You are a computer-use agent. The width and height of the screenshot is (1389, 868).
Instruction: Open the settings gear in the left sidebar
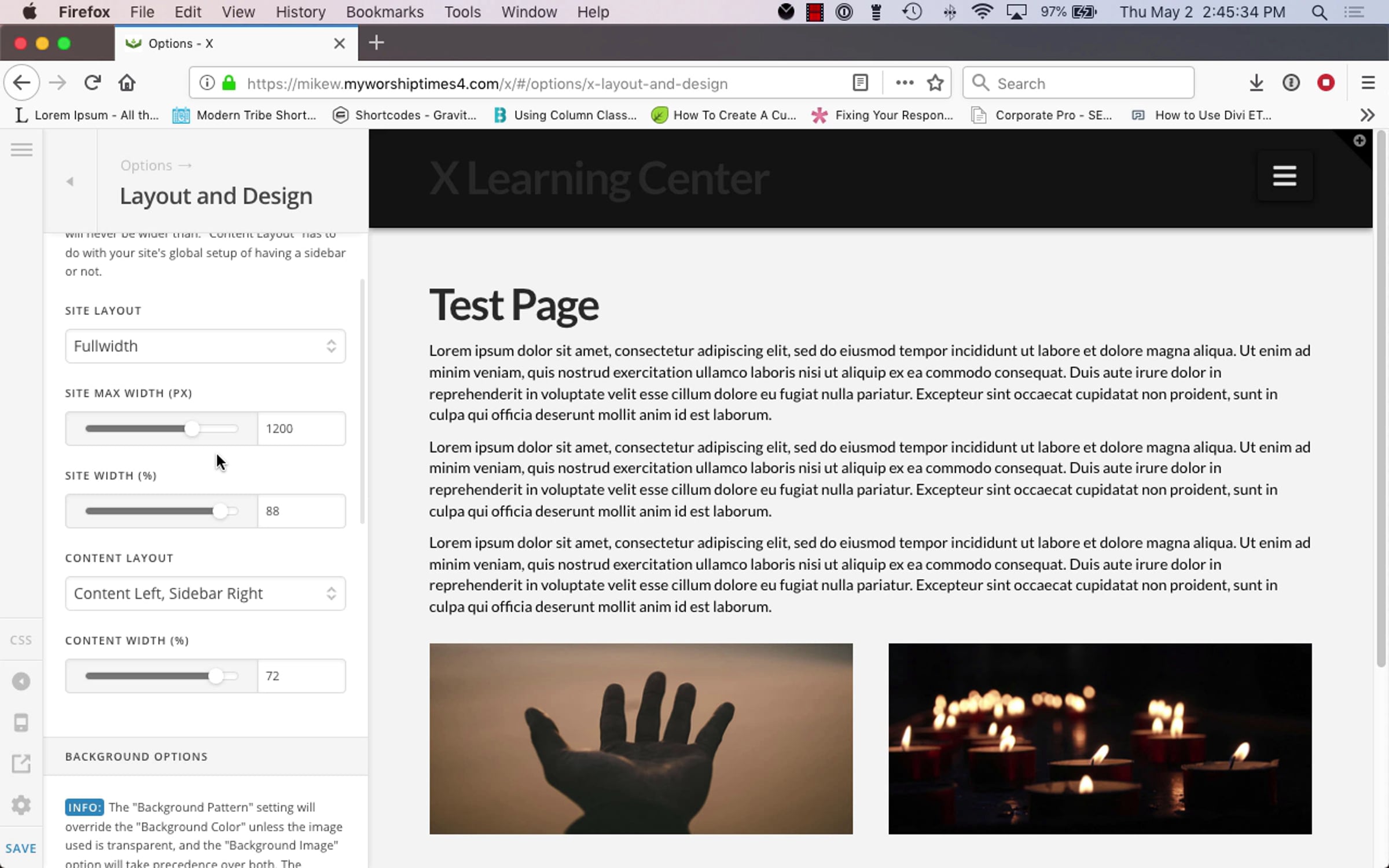click(21, 805)
